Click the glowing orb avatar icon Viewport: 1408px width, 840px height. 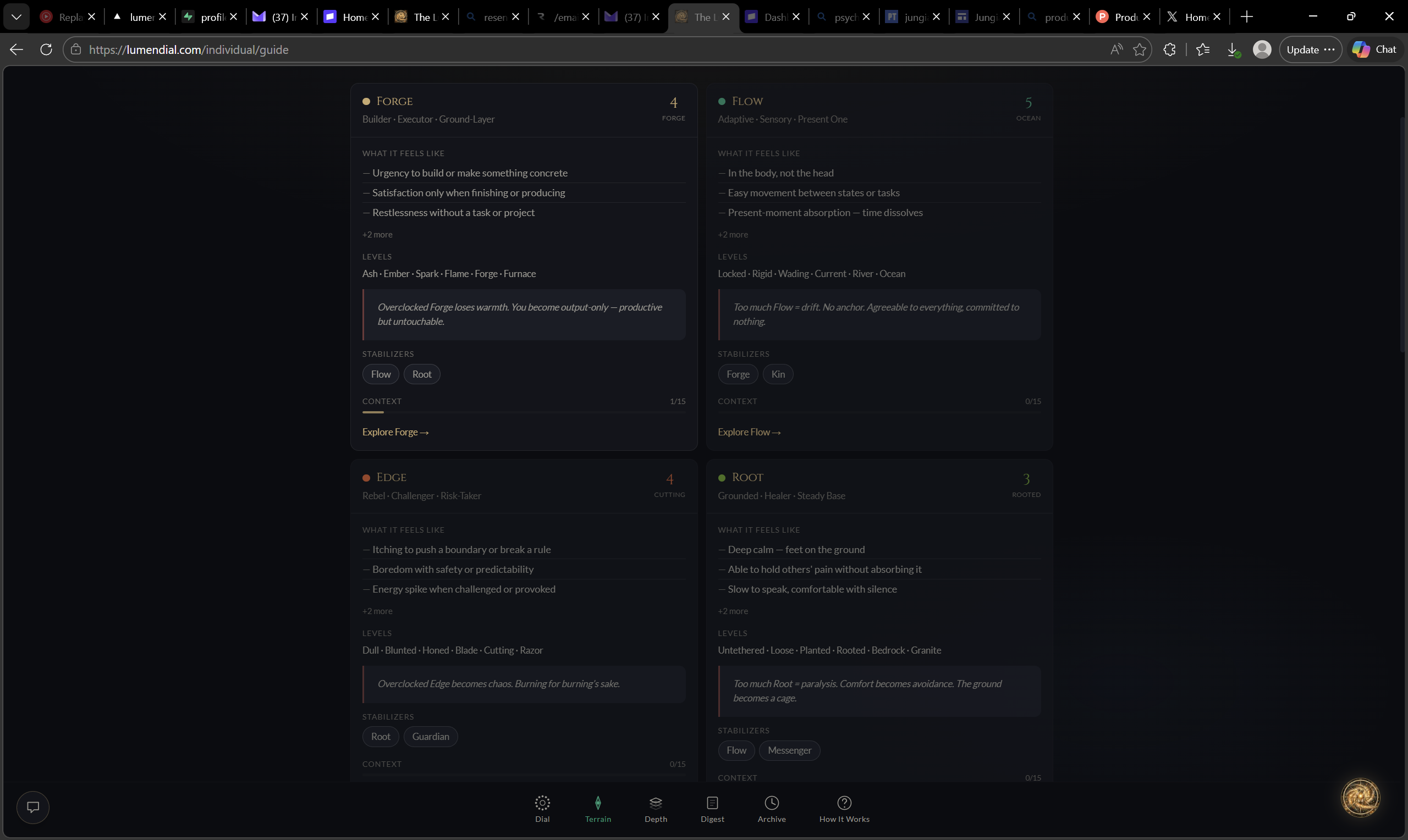pos(1360,798)
